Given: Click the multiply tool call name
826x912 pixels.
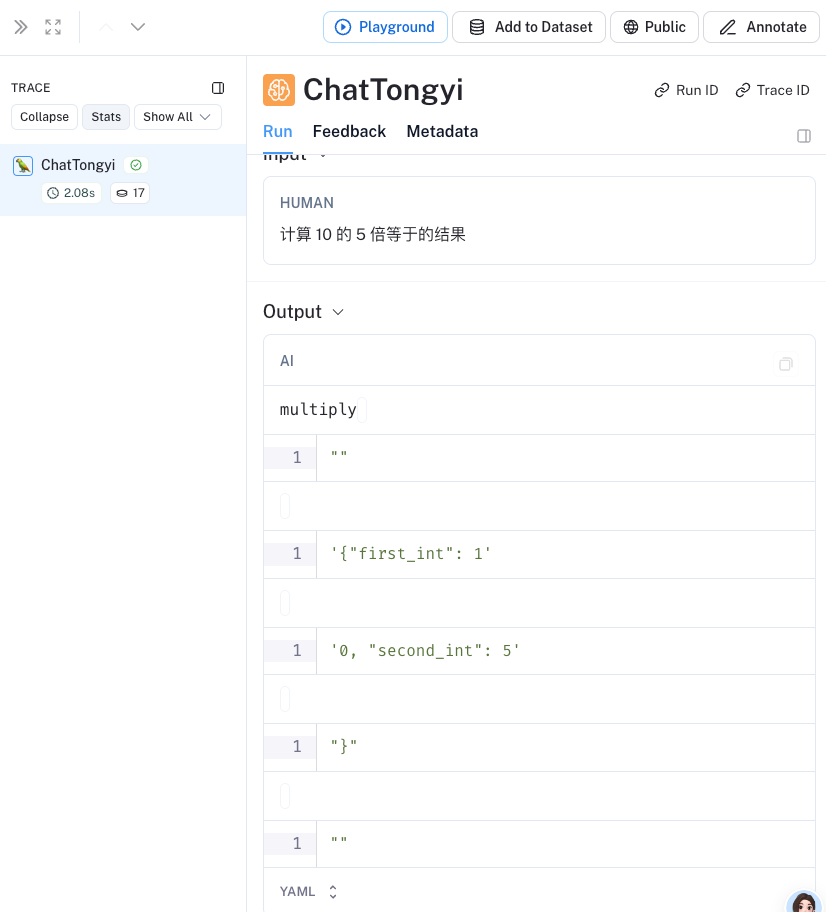Looking at the screenshot, I should tap(318, 409).
